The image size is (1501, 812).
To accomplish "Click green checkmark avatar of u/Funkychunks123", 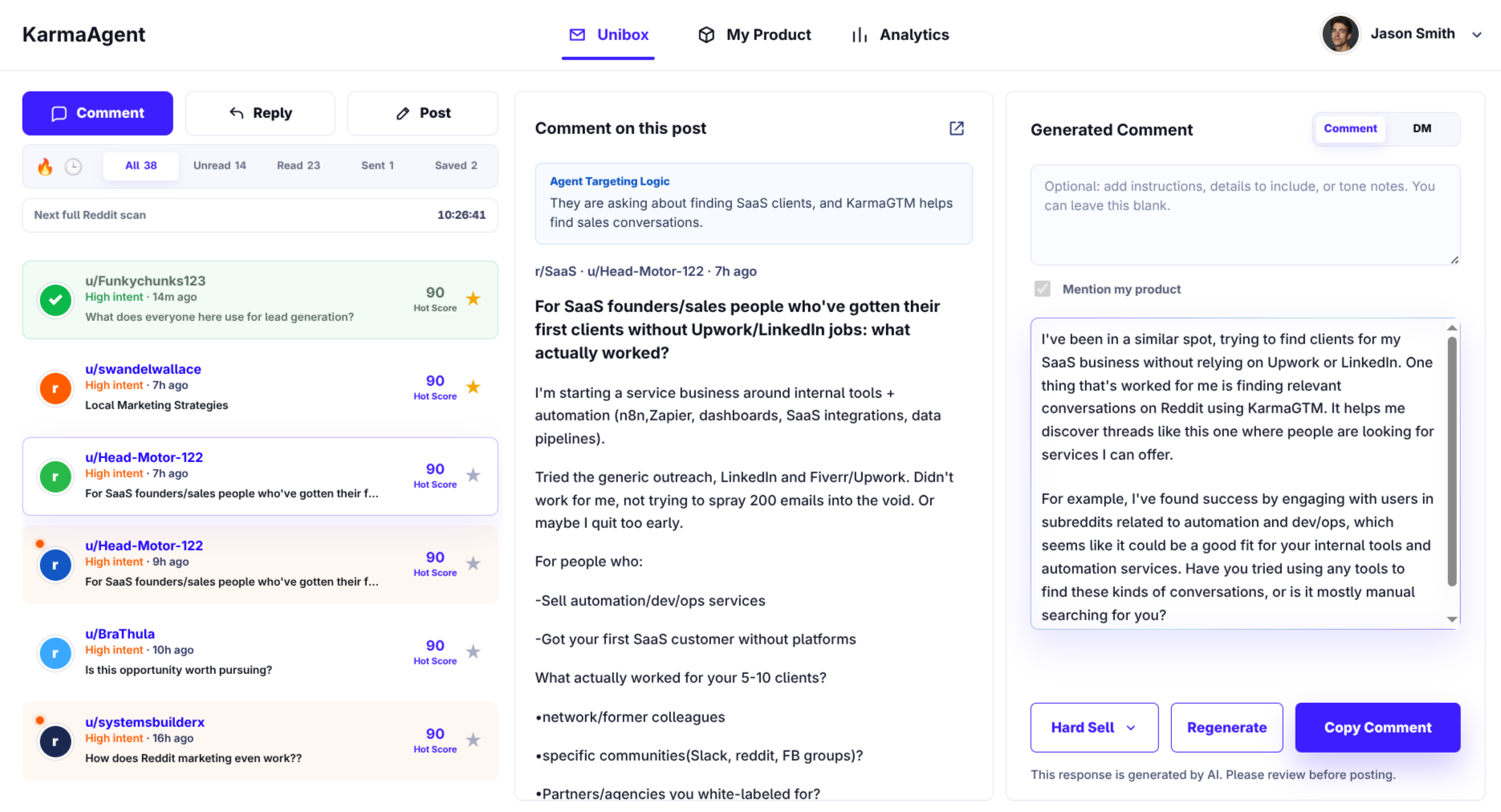I will click(55, 300).
